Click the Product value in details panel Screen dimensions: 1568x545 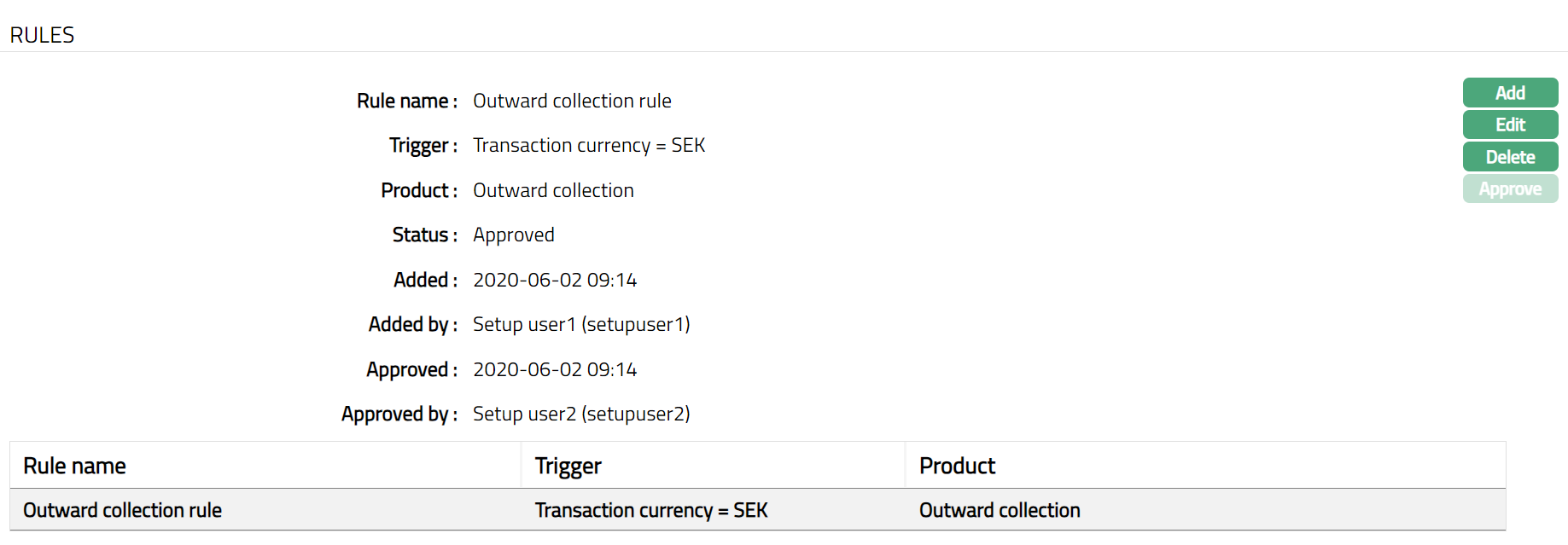click(553, 190)
